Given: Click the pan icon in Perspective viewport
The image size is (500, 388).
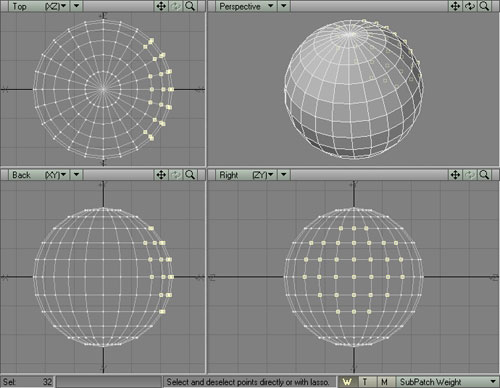Looking at the screenshot, I should click(455, 6).
